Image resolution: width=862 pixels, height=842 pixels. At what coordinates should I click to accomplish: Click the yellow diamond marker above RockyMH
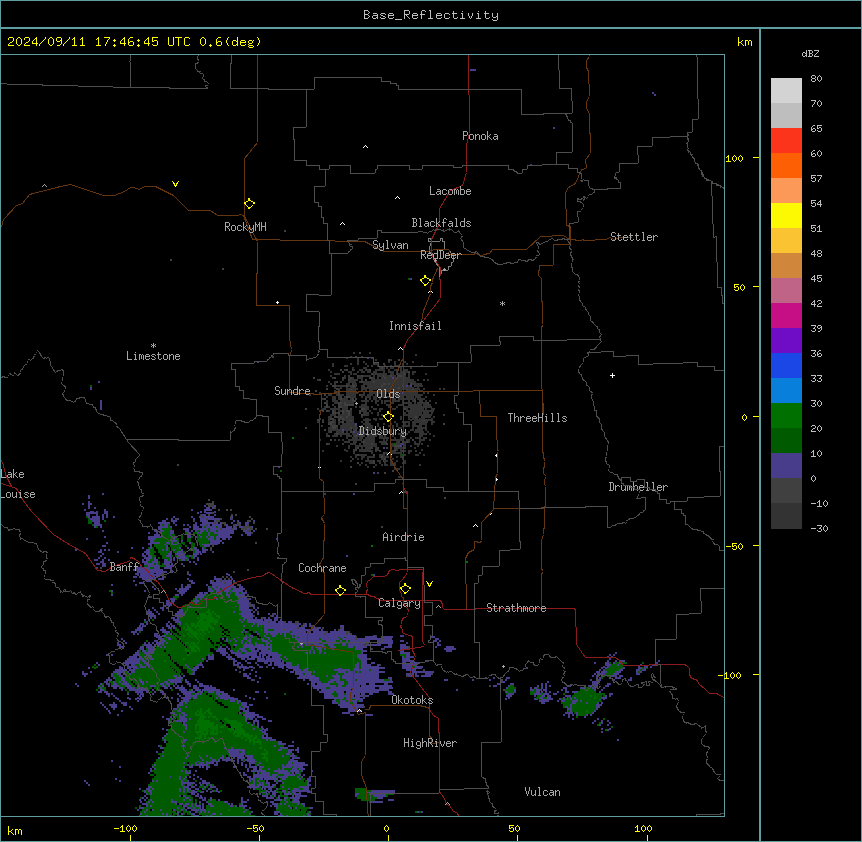click(x=249, y=203)
